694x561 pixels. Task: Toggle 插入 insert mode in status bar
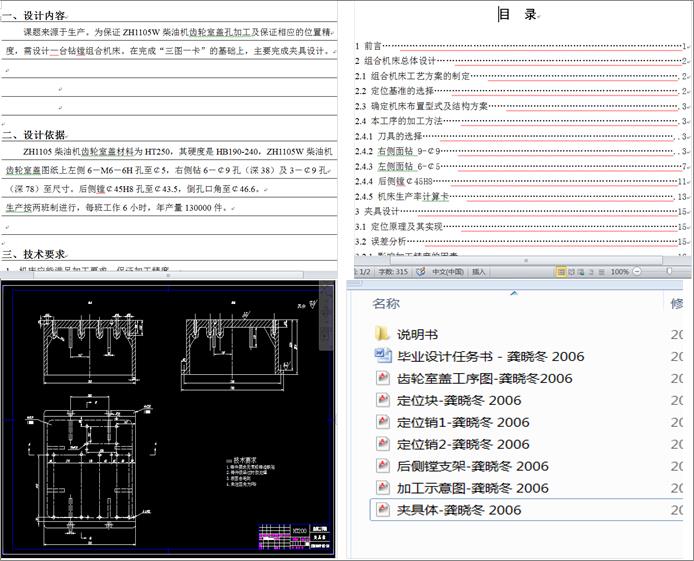[478, 271]
